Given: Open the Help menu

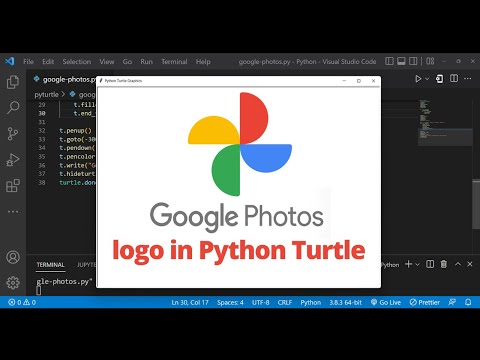Looking at the screenshot, I should (203, 62).
